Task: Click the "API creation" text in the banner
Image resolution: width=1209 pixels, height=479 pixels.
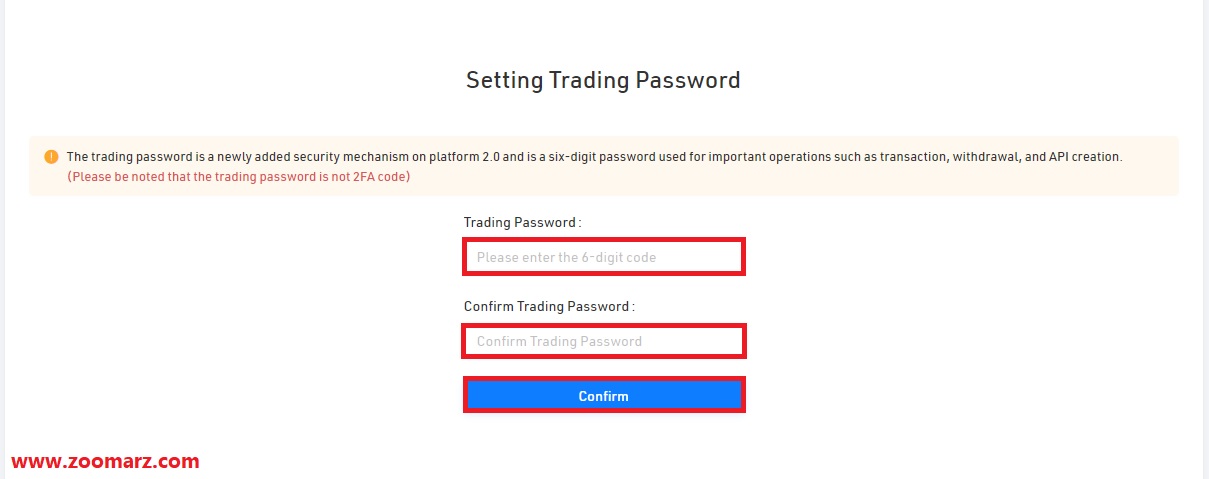Action: [x=1085, y=157]
